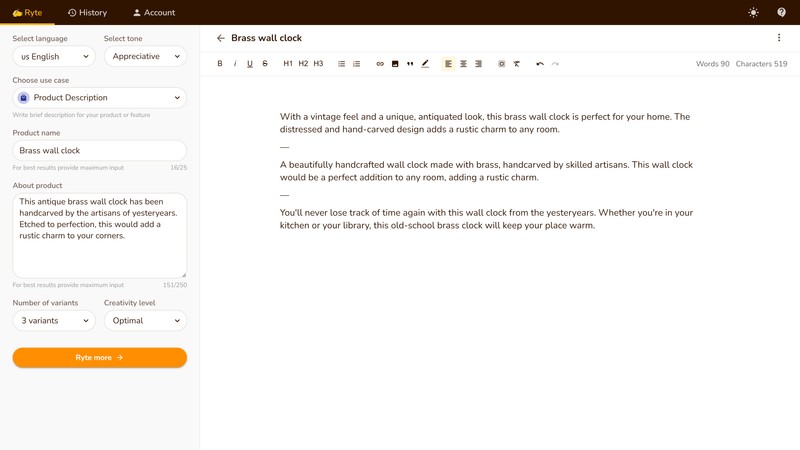Insert a link using the link icon
800x450 pixels.
(x=380, y=64)
